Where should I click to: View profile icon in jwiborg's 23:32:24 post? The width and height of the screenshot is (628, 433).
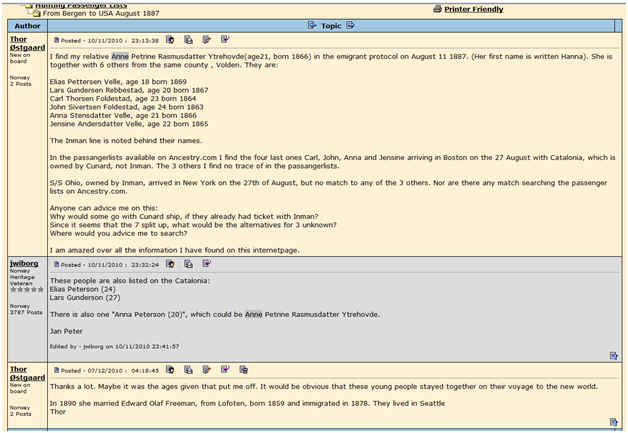click(x=170, y=264)
